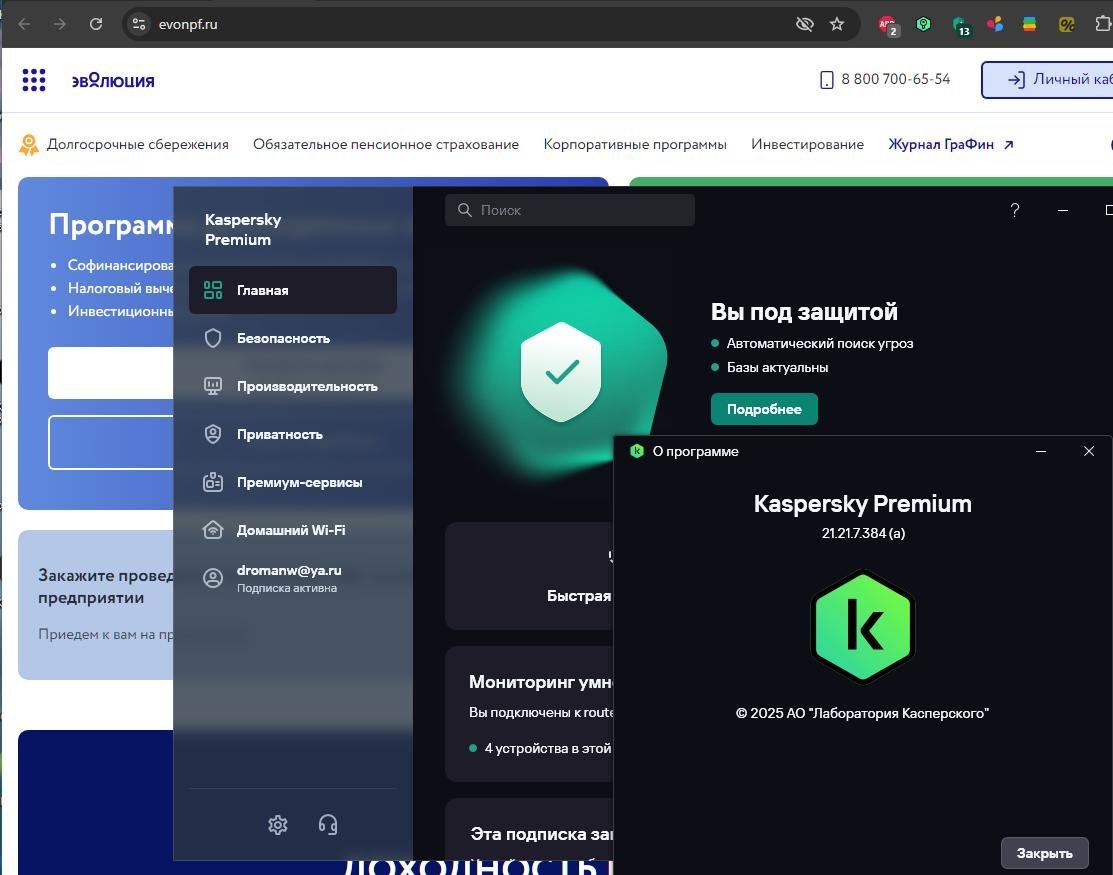1113x875 pixels.
Task: Open the extension showing badge 13
Action: click(961, 26)
